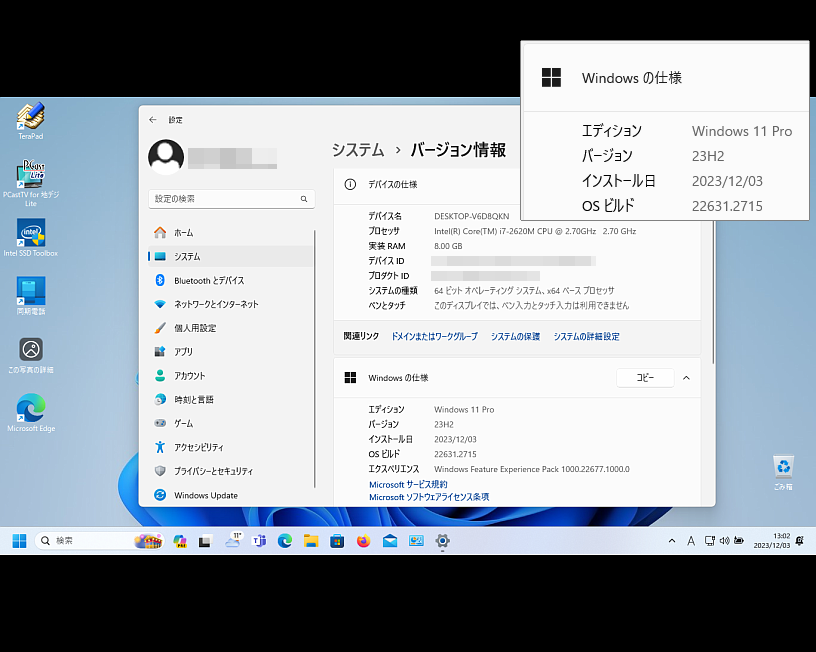
Task: Click the コピー button for Windows specifications
Action: pyautogui.click(x=645, y=378)
